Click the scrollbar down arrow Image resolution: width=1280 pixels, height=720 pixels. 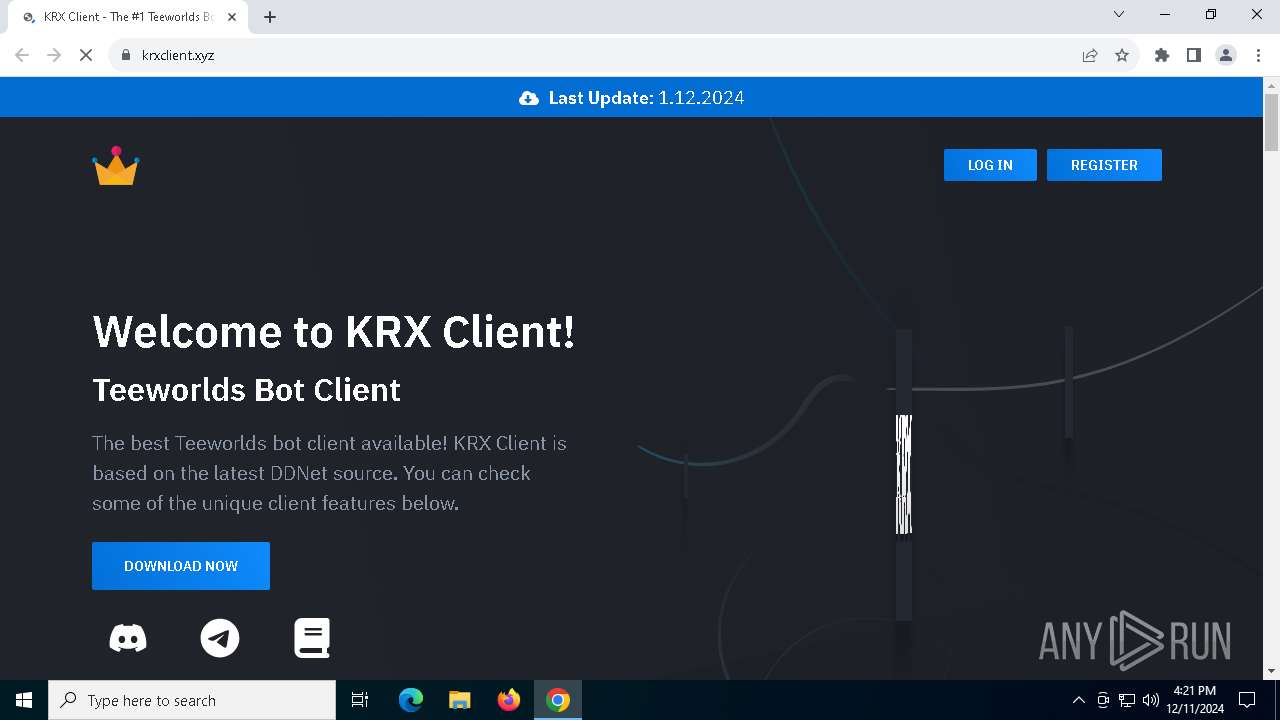click(1272, 671)
